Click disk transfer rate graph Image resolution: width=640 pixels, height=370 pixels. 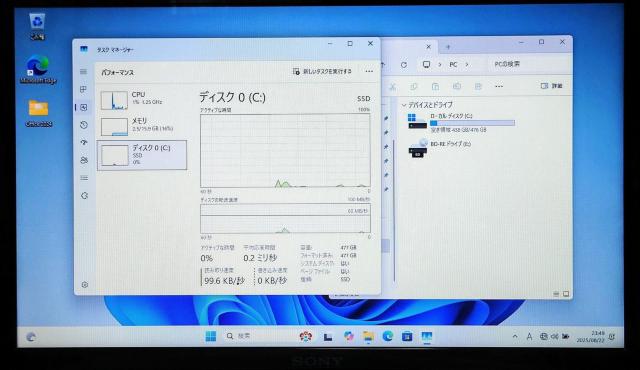[x=285, y=219]
